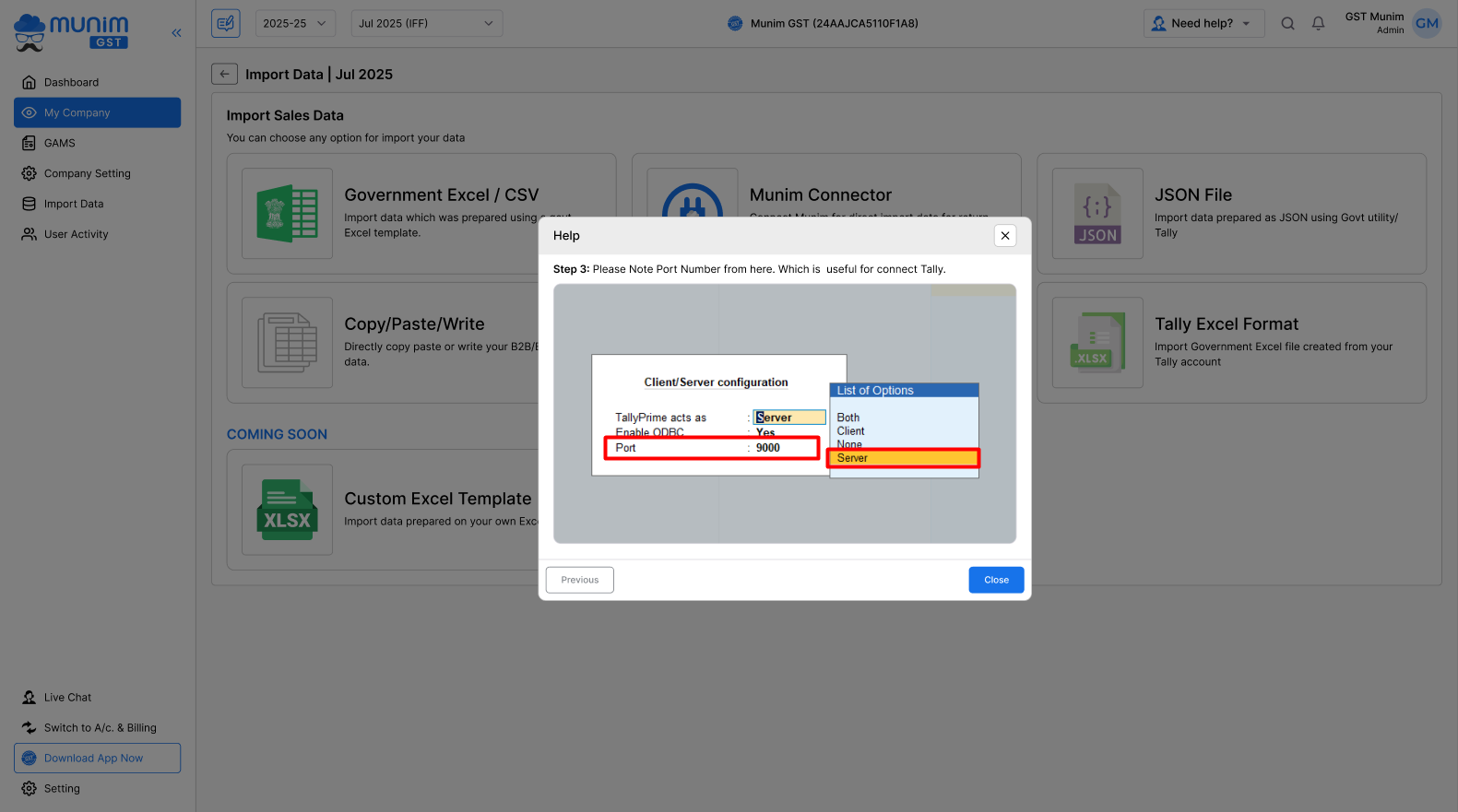
Task: Expand the 2025-25 financial year dropdown
Action: pyautogui.click(x=295, y=24)
